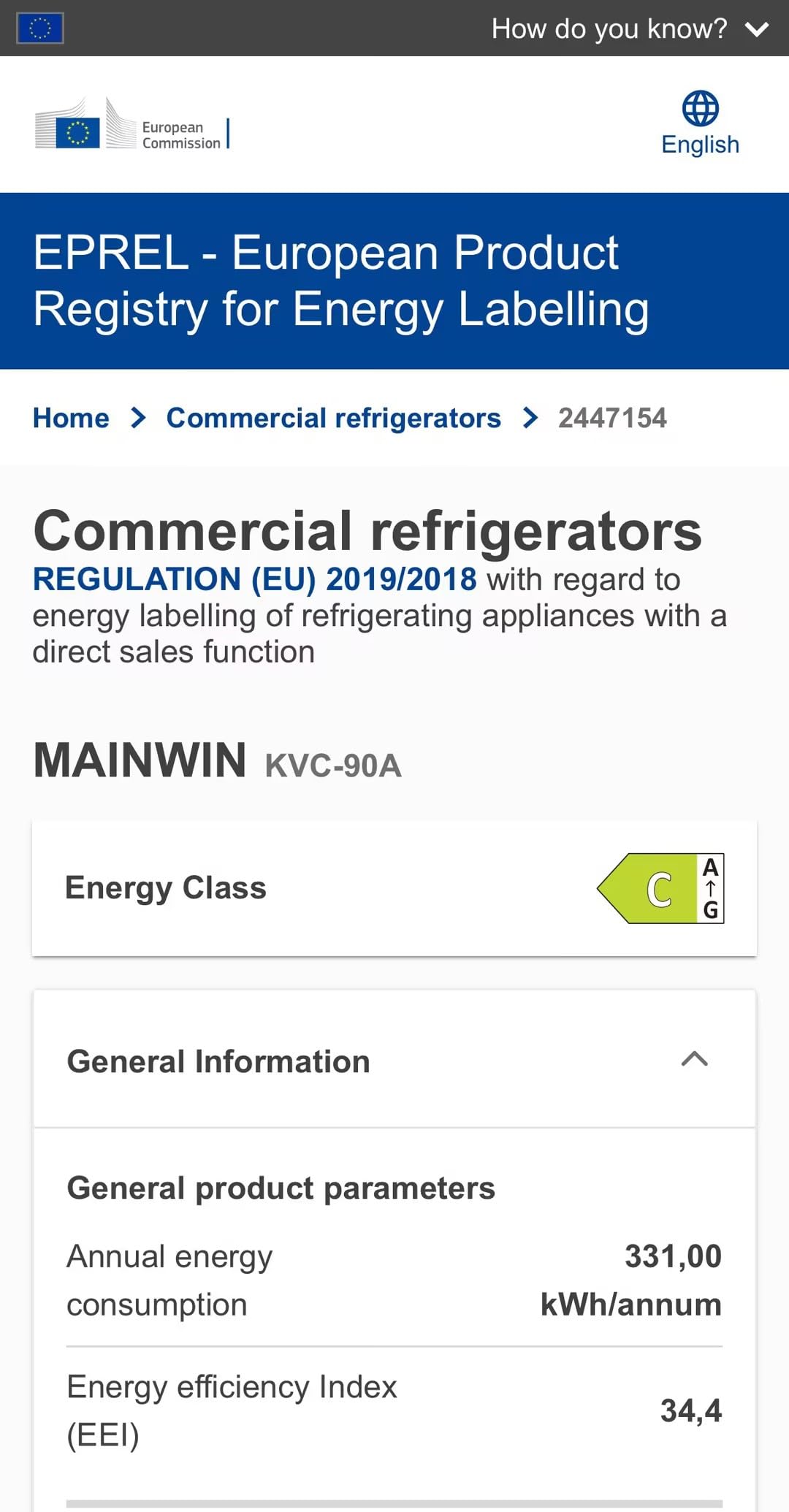The image size is (789, 1512).
Task: Click the Energy Class card
Action: (x=394, y=888)
